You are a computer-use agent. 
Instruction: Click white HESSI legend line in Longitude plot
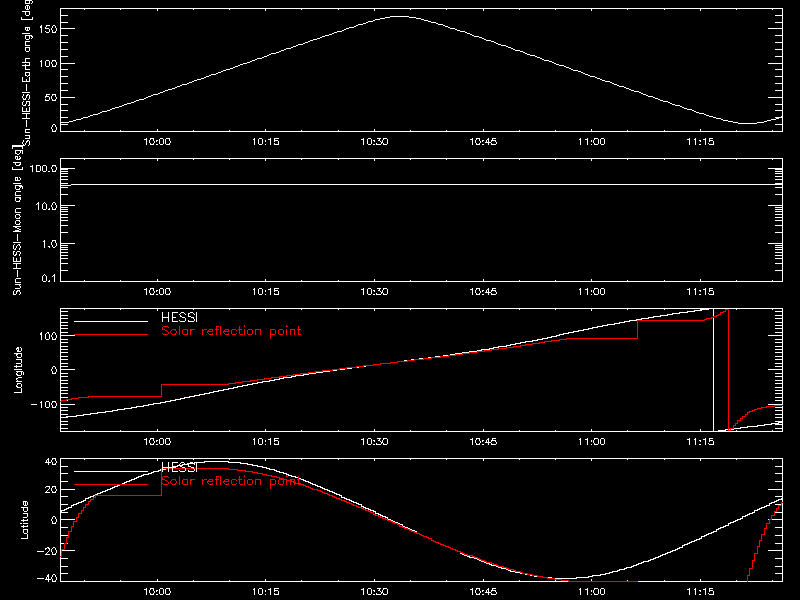[111, 321]
